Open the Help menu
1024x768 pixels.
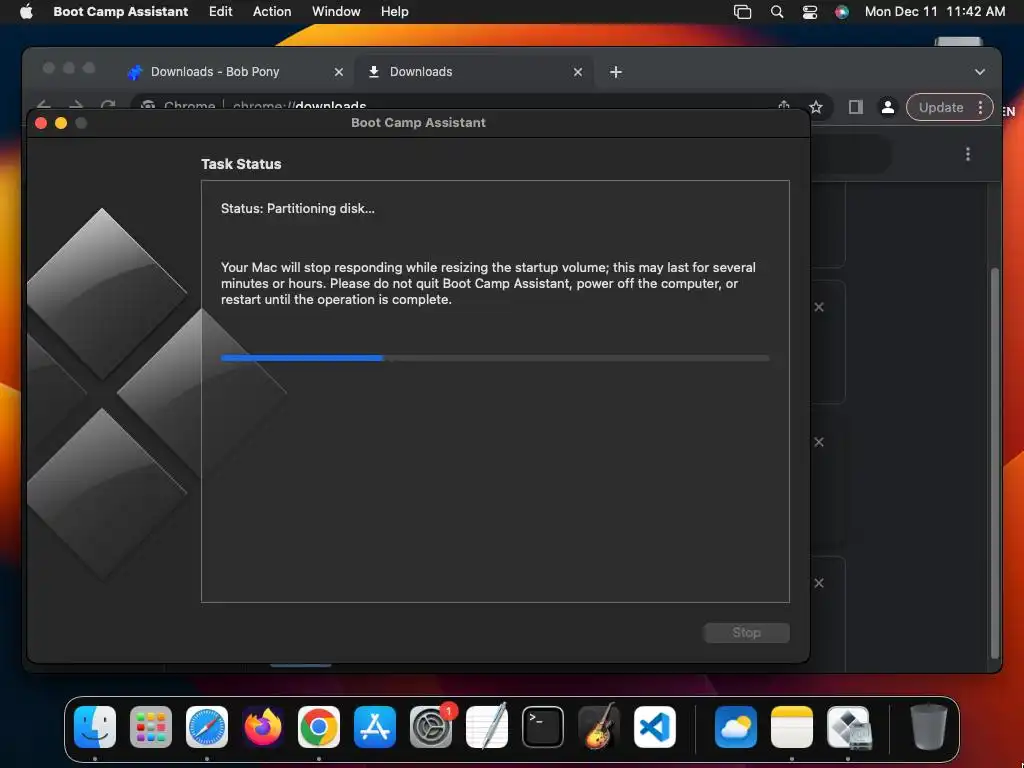coord(394,11)
